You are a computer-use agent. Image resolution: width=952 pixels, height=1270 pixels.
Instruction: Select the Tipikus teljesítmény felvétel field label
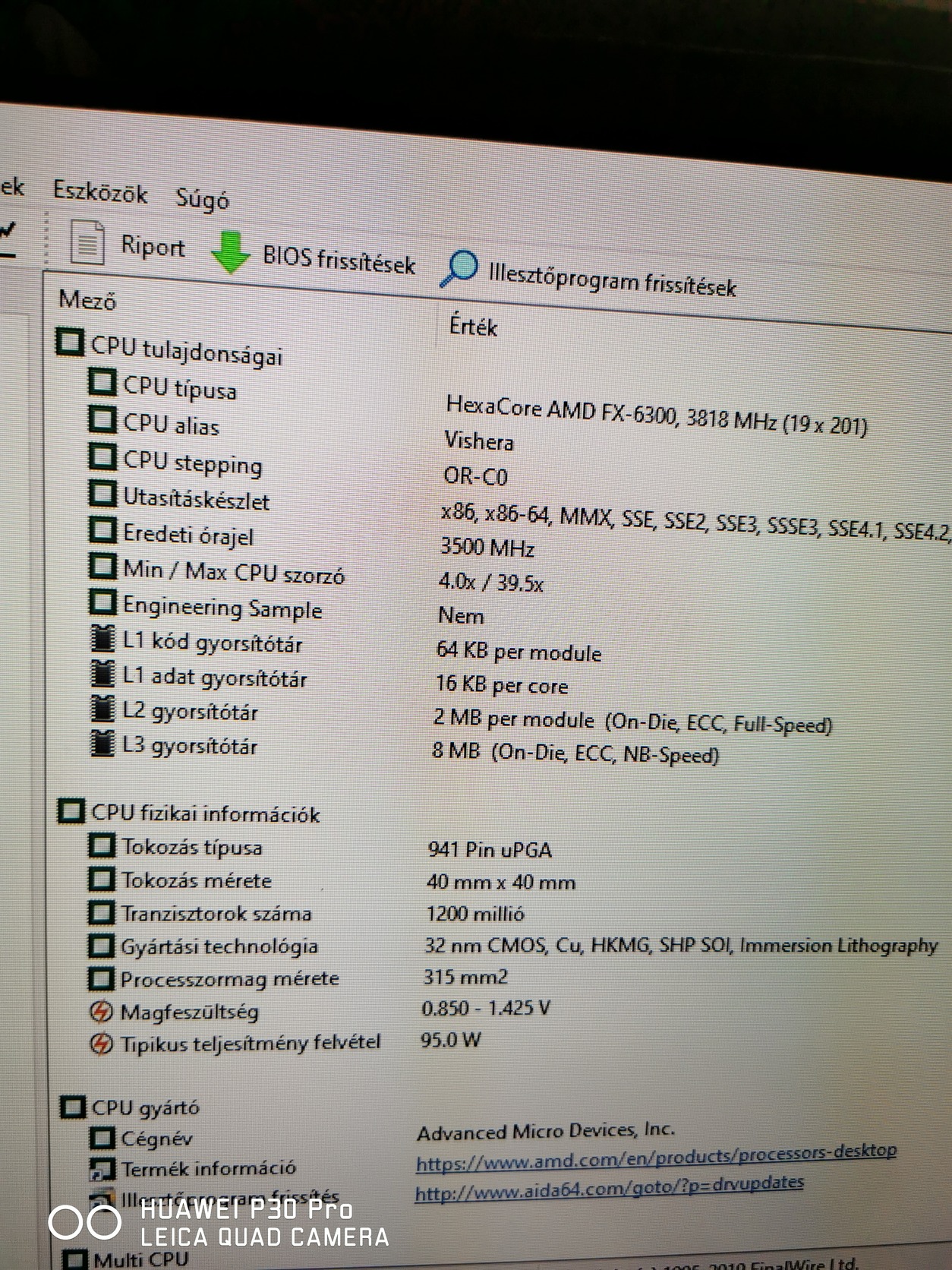251,1043
